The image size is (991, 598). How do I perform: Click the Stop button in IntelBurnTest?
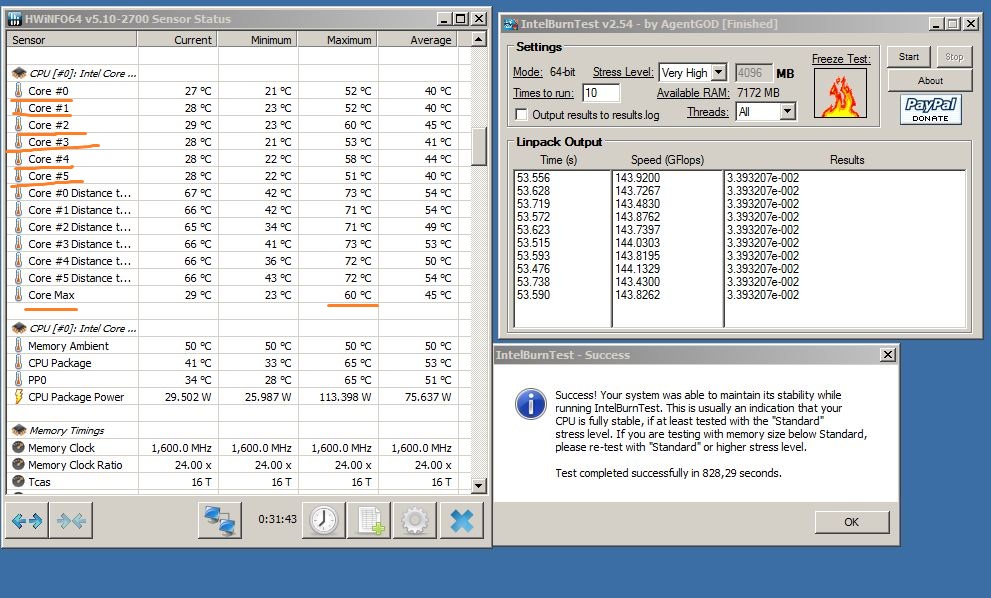[954, 57]
